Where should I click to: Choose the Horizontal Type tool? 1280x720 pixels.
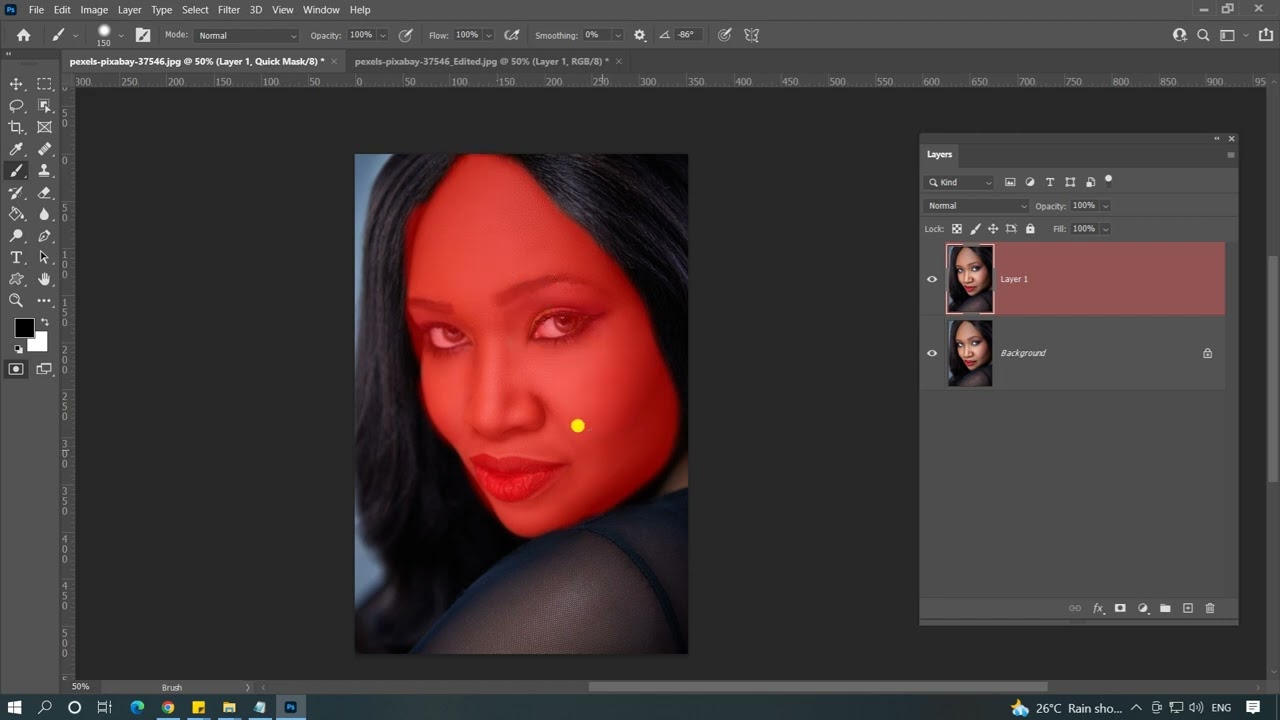coord(16,258)
